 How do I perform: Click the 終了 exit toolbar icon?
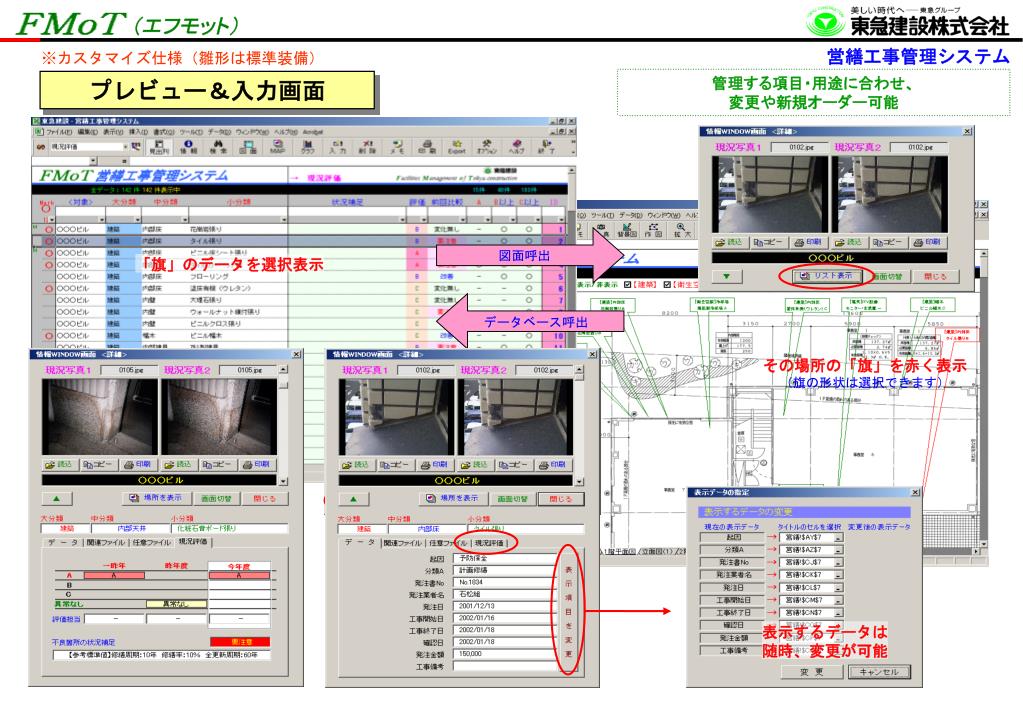[547, 146]
